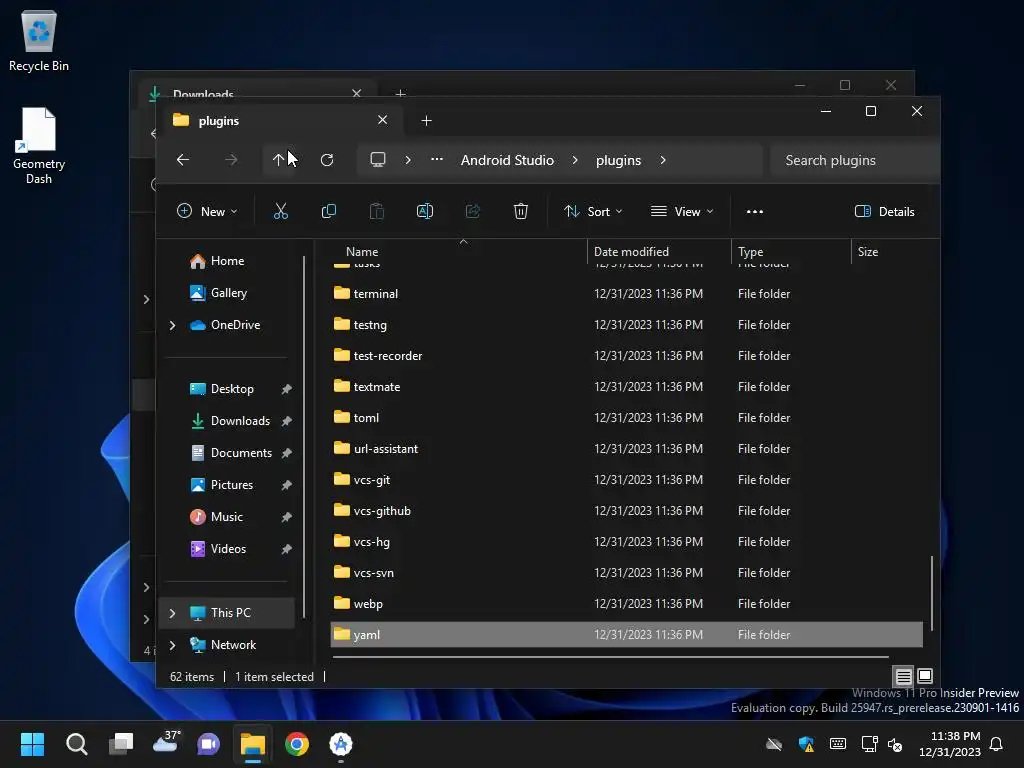1024x768 pixels.
Task: Click the Paste clipboard icon
Action: pos(377,211)
